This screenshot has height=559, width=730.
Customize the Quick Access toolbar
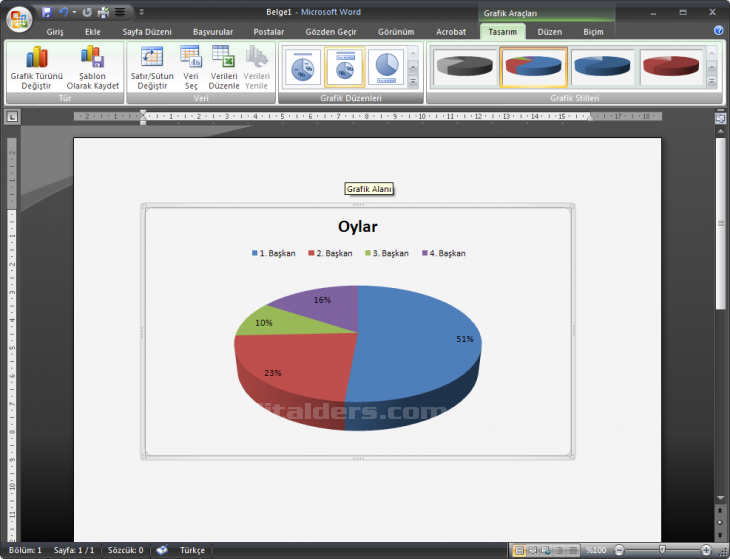click(x=142, y=12)
